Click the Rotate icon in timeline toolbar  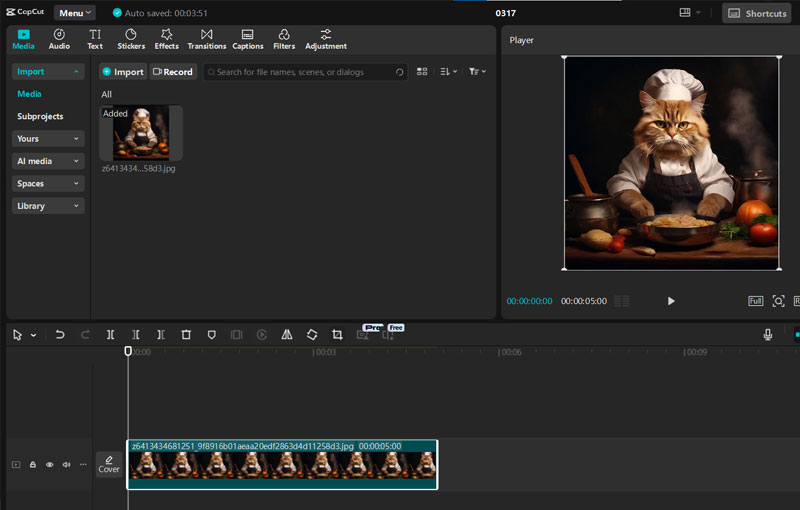coord(312,335)
